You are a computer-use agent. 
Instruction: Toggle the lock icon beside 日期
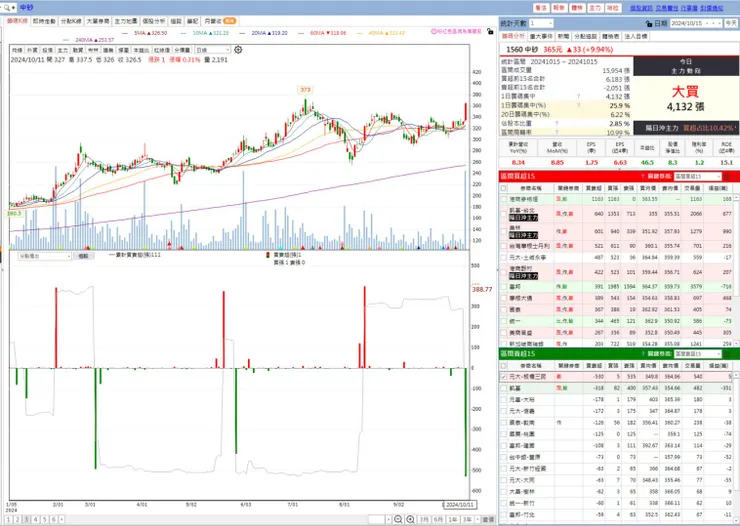tap(649, 23)
